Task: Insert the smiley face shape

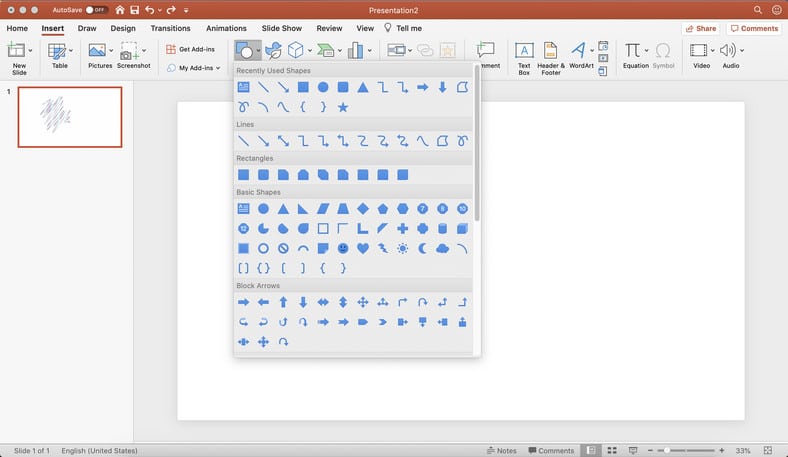Action: pos(343,248)
